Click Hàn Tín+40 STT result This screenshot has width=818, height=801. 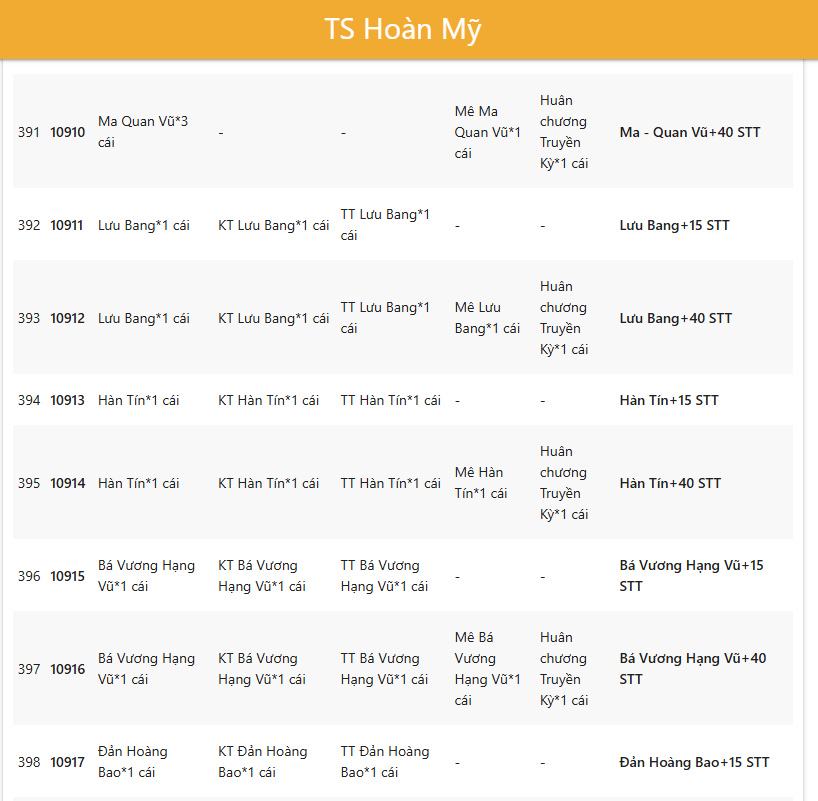(x=670, y=483)
